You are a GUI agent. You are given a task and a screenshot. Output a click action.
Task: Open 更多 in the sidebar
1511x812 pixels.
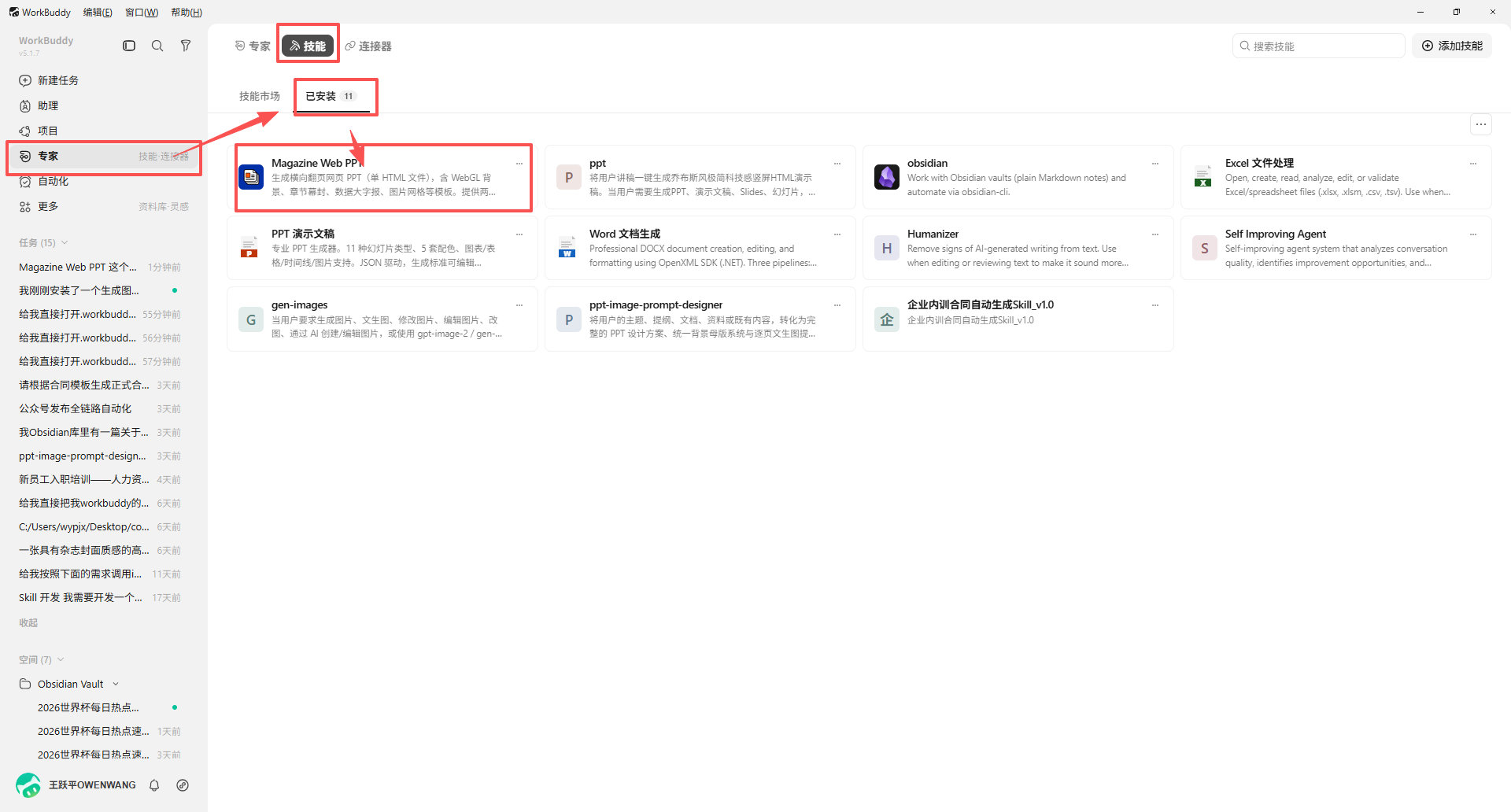(104, 206)
